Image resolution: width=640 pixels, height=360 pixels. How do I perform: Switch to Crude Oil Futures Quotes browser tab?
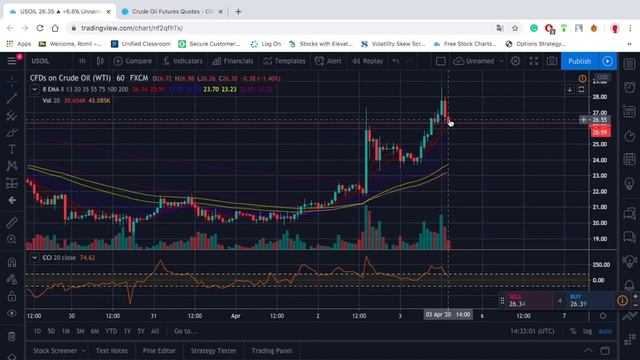(172, 11)
